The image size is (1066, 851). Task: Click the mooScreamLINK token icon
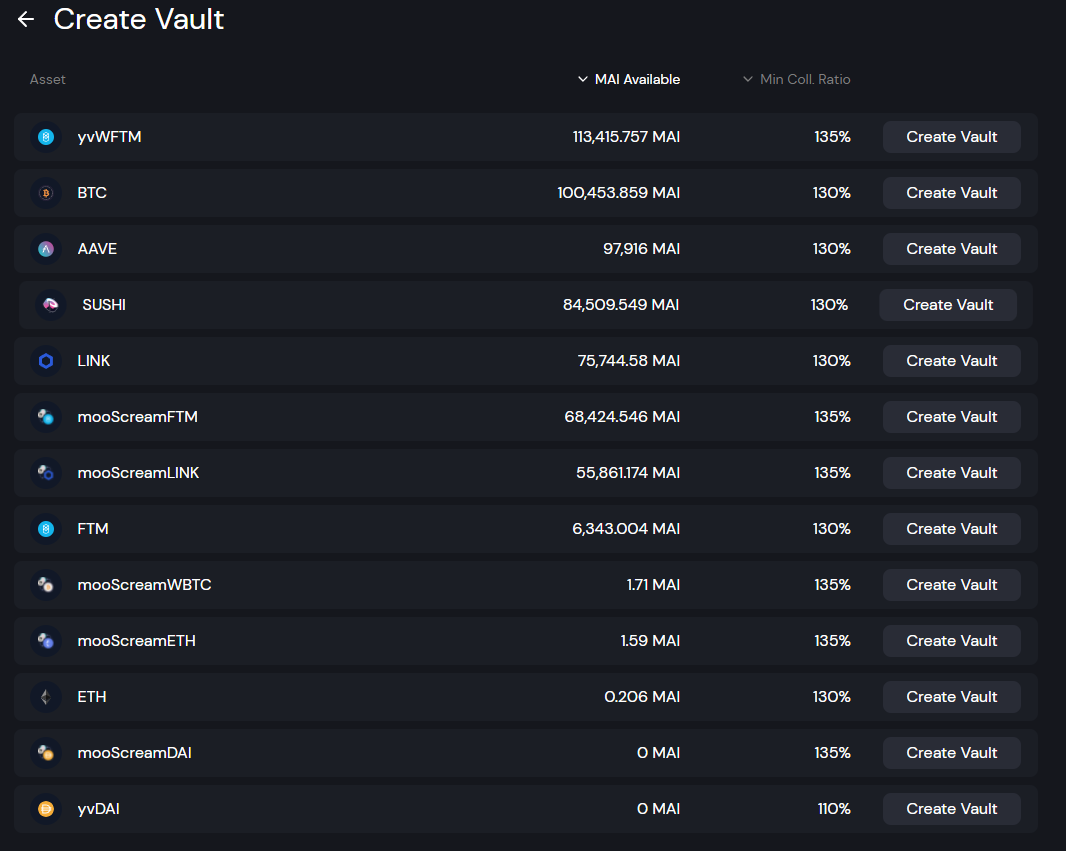[x=46, y=473]
